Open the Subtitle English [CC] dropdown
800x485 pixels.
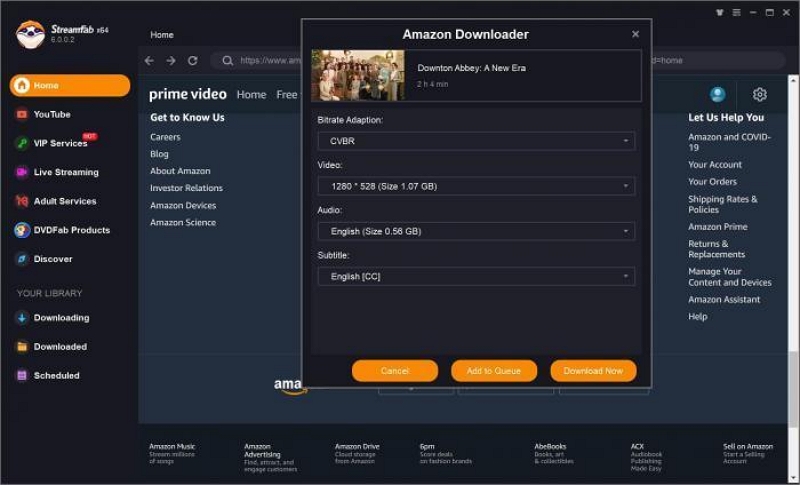coord(477,276)
